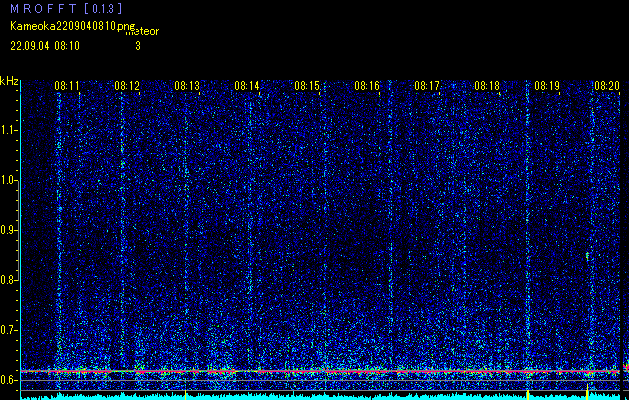The height and width of the screenshot is (400, 629).
Task: Click the red carrier signal line
Action: tap(320, 371)
